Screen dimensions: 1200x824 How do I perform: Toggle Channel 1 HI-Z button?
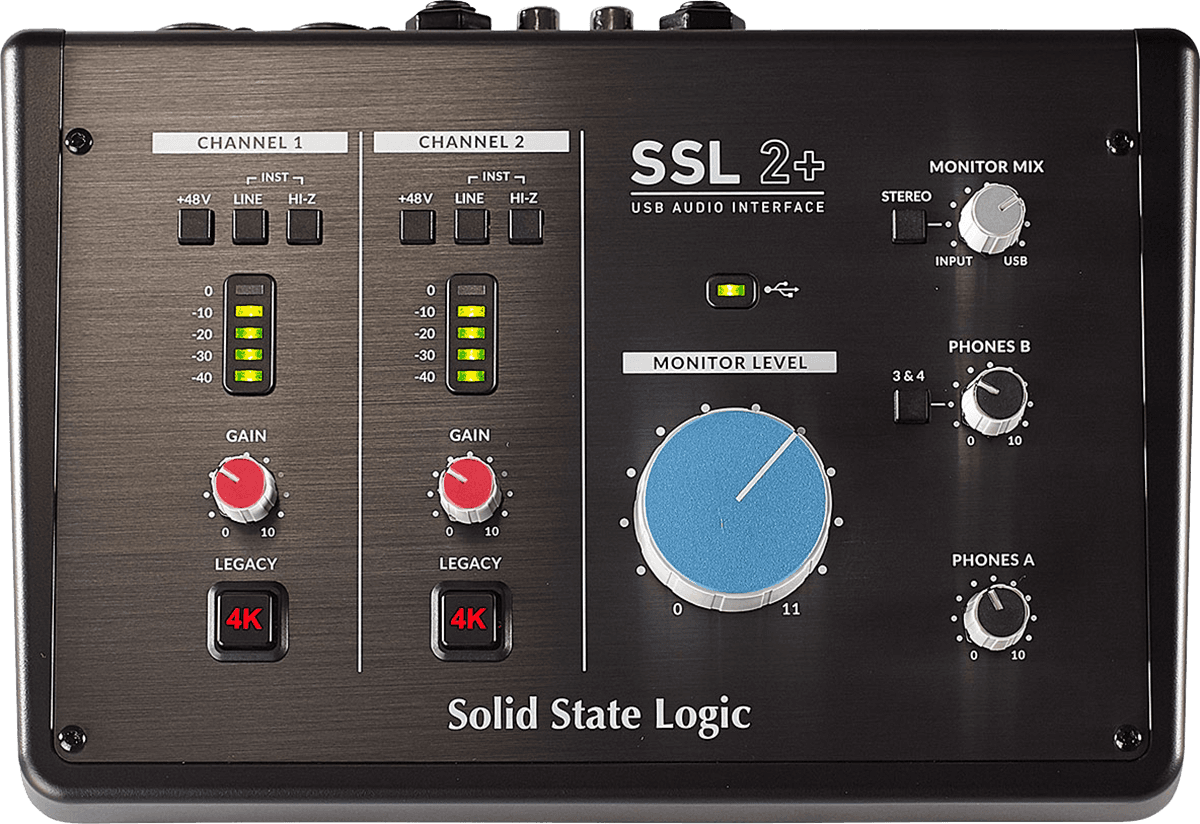pyautogui.click(x=304, y=227)
